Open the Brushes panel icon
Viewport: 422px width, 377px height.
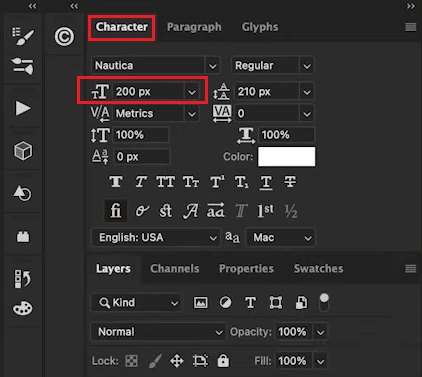tap(23, 66)
